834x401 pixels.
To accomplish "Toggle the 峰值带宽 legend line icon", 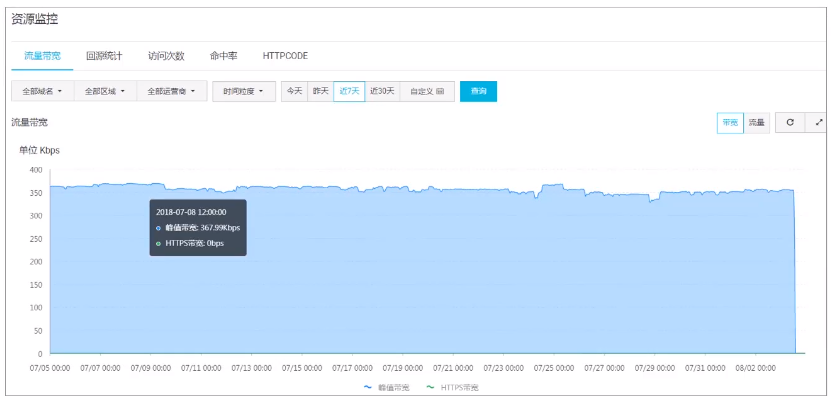I will (x=367, y=386).
